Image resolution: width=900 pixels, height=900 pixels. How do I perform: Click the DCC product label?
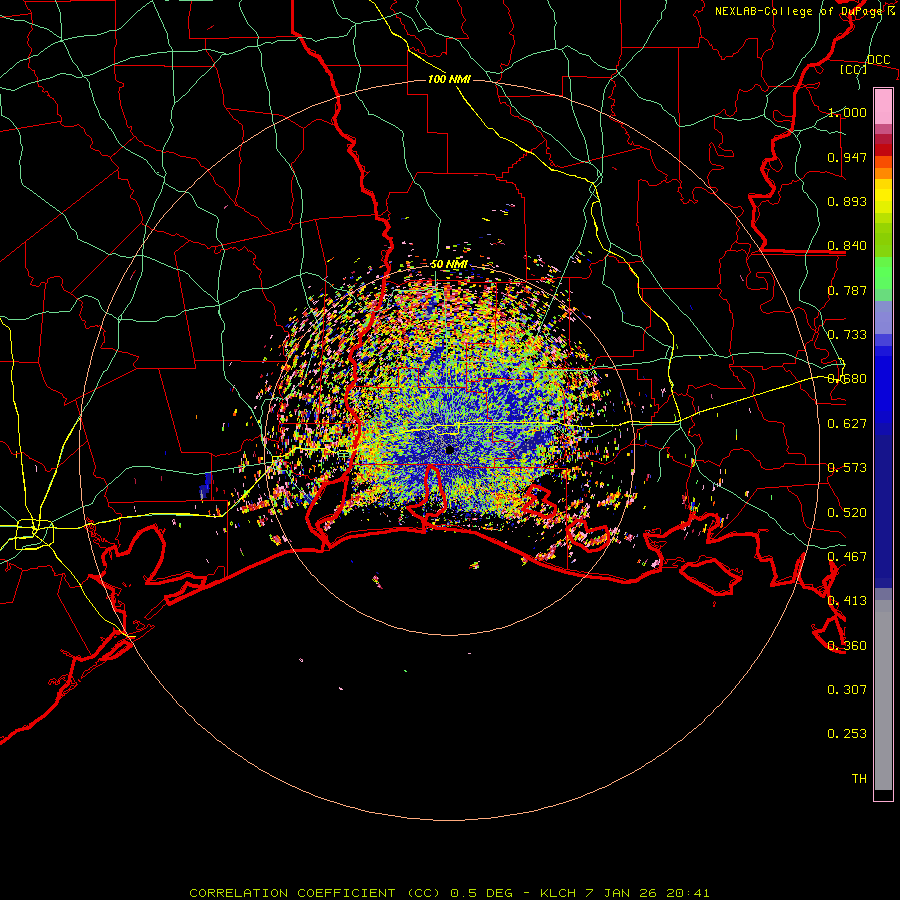pyautogui.click(x=878, y=60)
